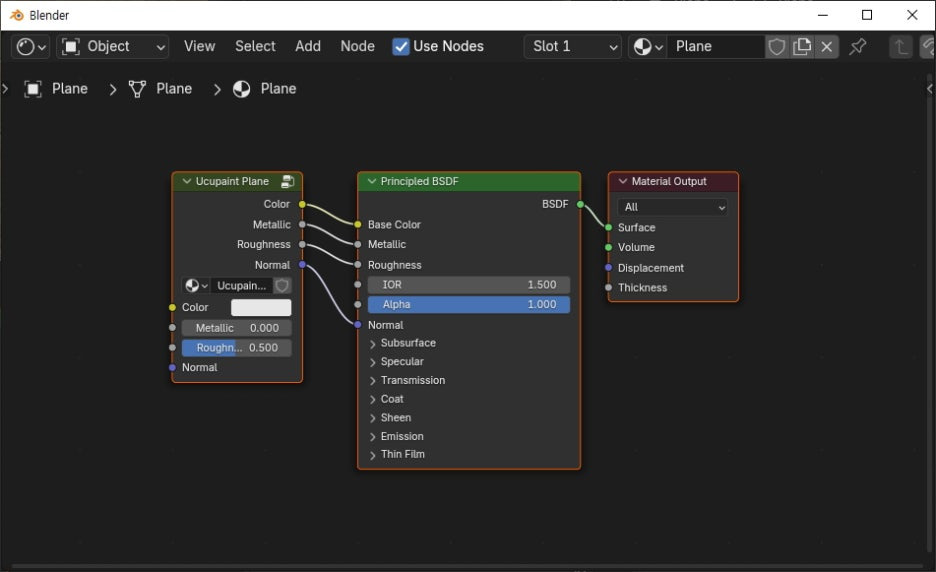Adjust the IOR 1.500 field
The width and height of the screenshot is (936, 572).
(469, 285)
